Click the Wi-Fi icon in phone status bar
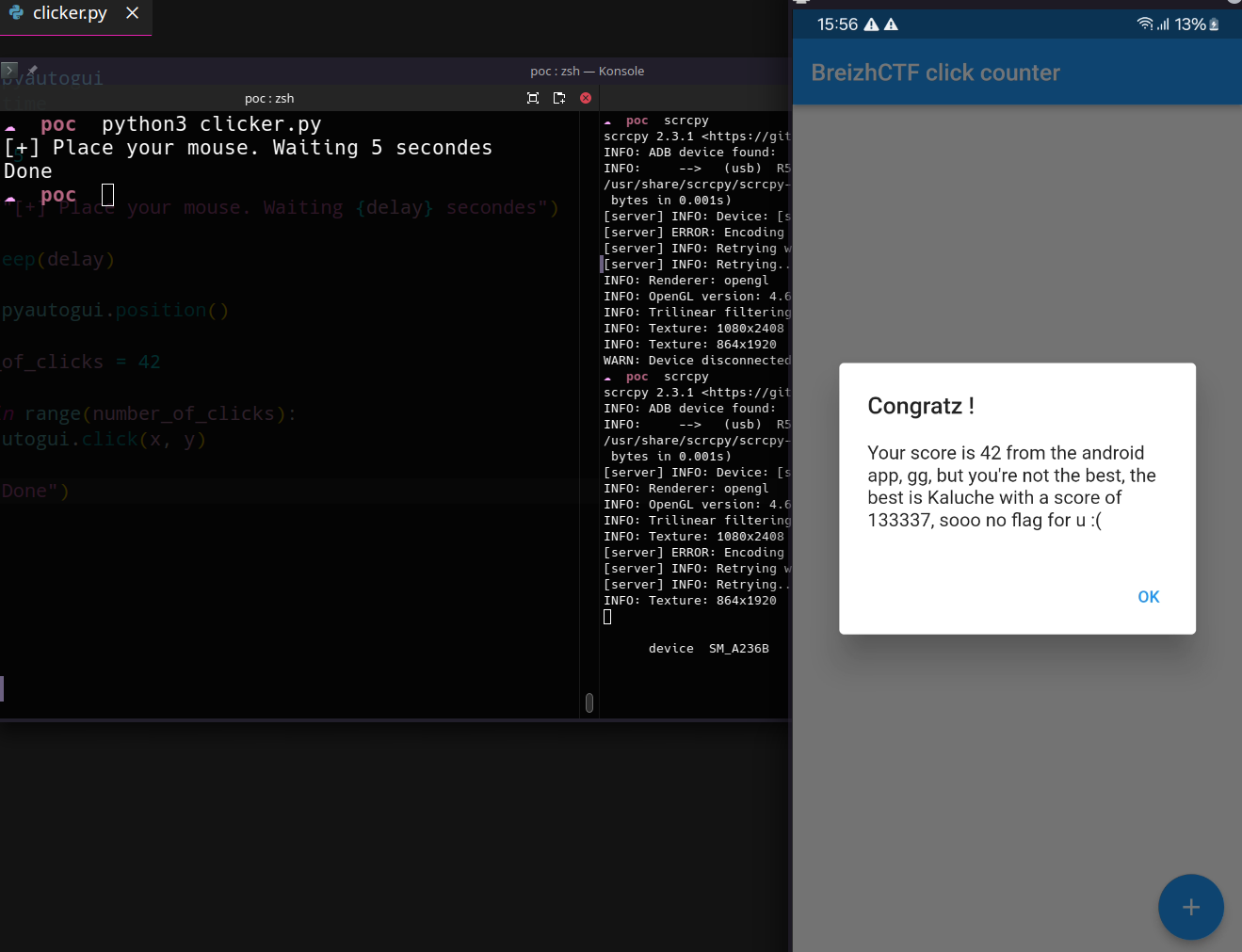 (1145, 24)
